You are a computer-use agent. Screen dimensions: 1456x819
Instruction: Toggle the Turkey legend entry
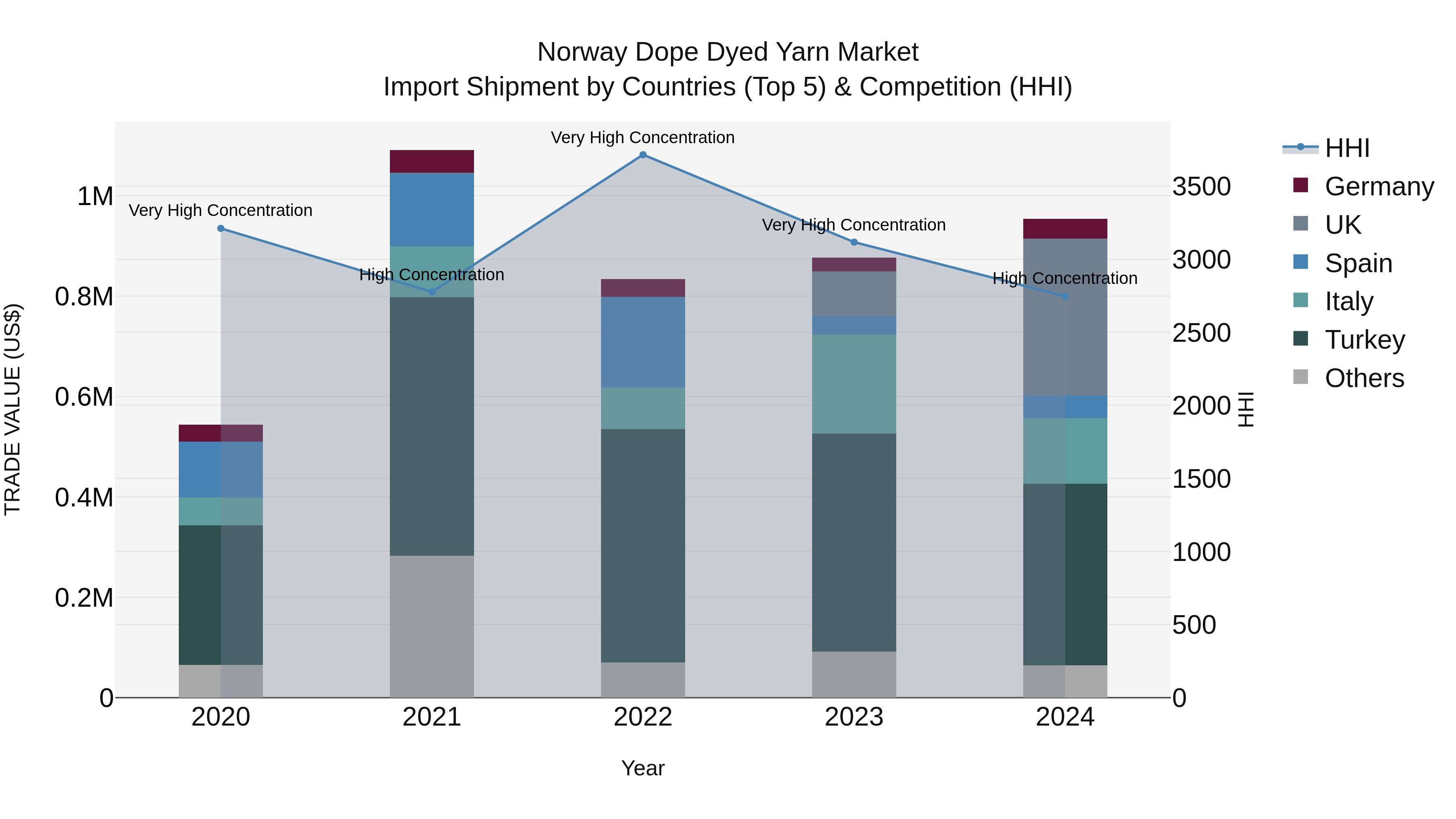click(x=1348, y=339)
